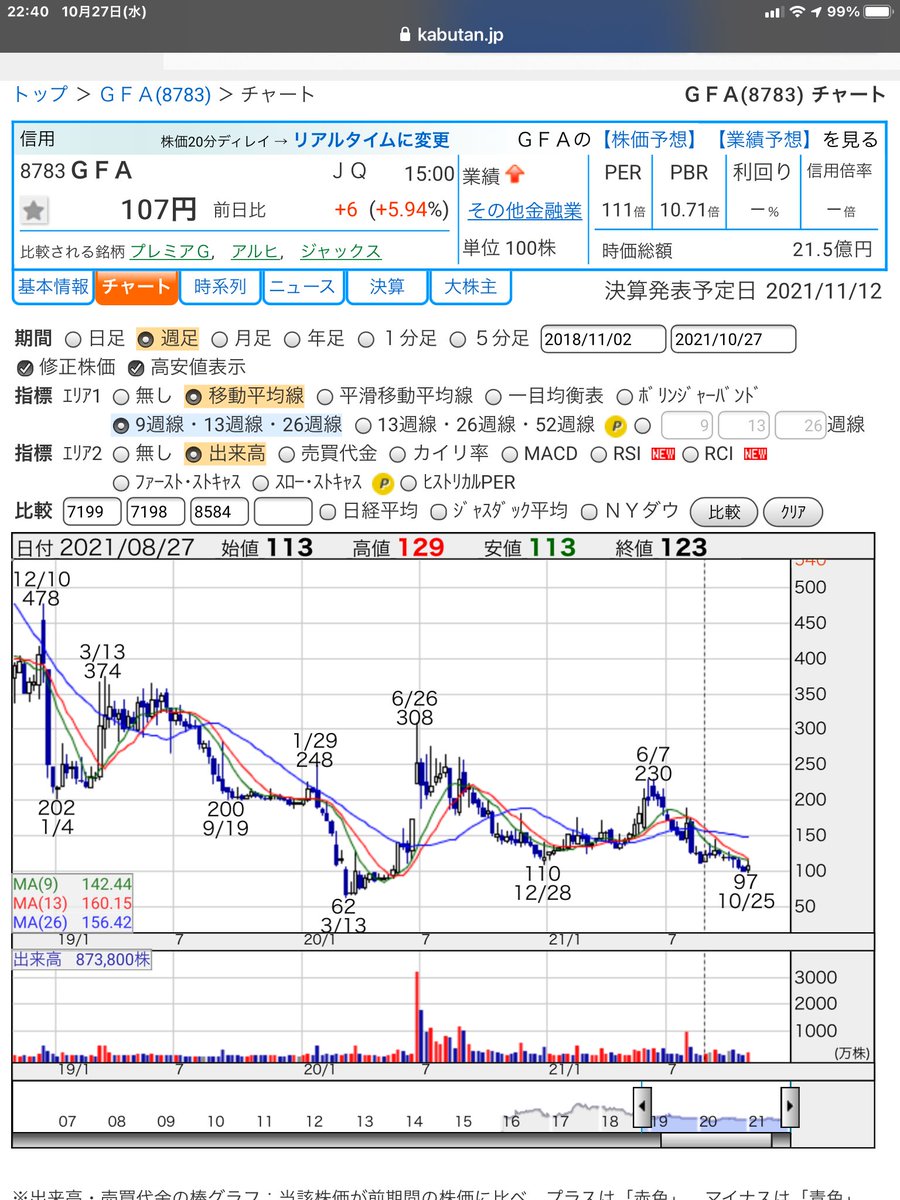The width and height of the screenshot is (900, 1200).
Task: Toggle the 修正株価 checkbox
Action: [25, 367]
